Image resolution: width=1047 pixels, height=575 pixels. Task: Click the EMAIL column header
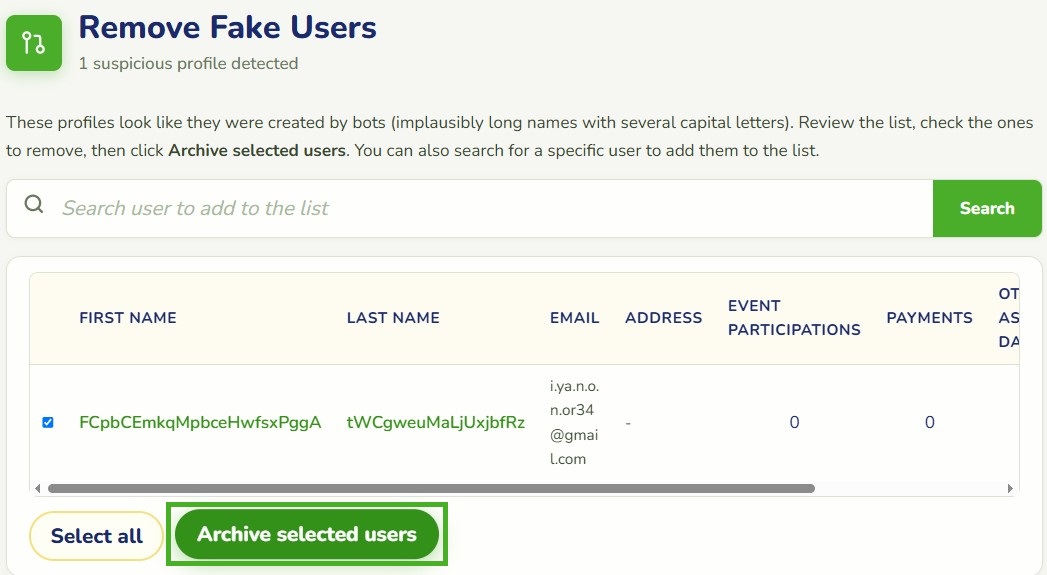574,318
